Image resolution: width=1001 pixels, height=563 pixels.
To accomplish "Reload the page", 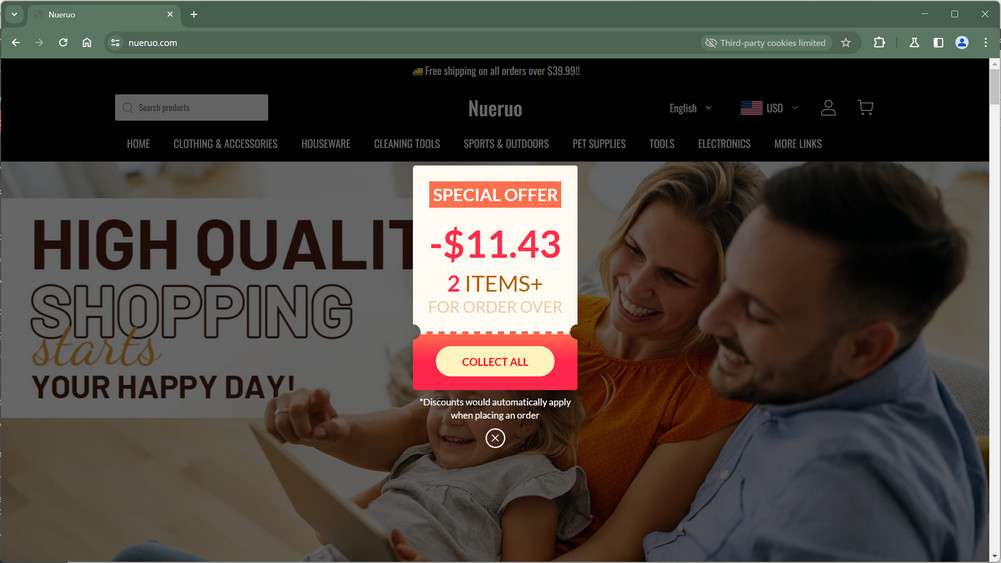I will (x=63, y=43).
